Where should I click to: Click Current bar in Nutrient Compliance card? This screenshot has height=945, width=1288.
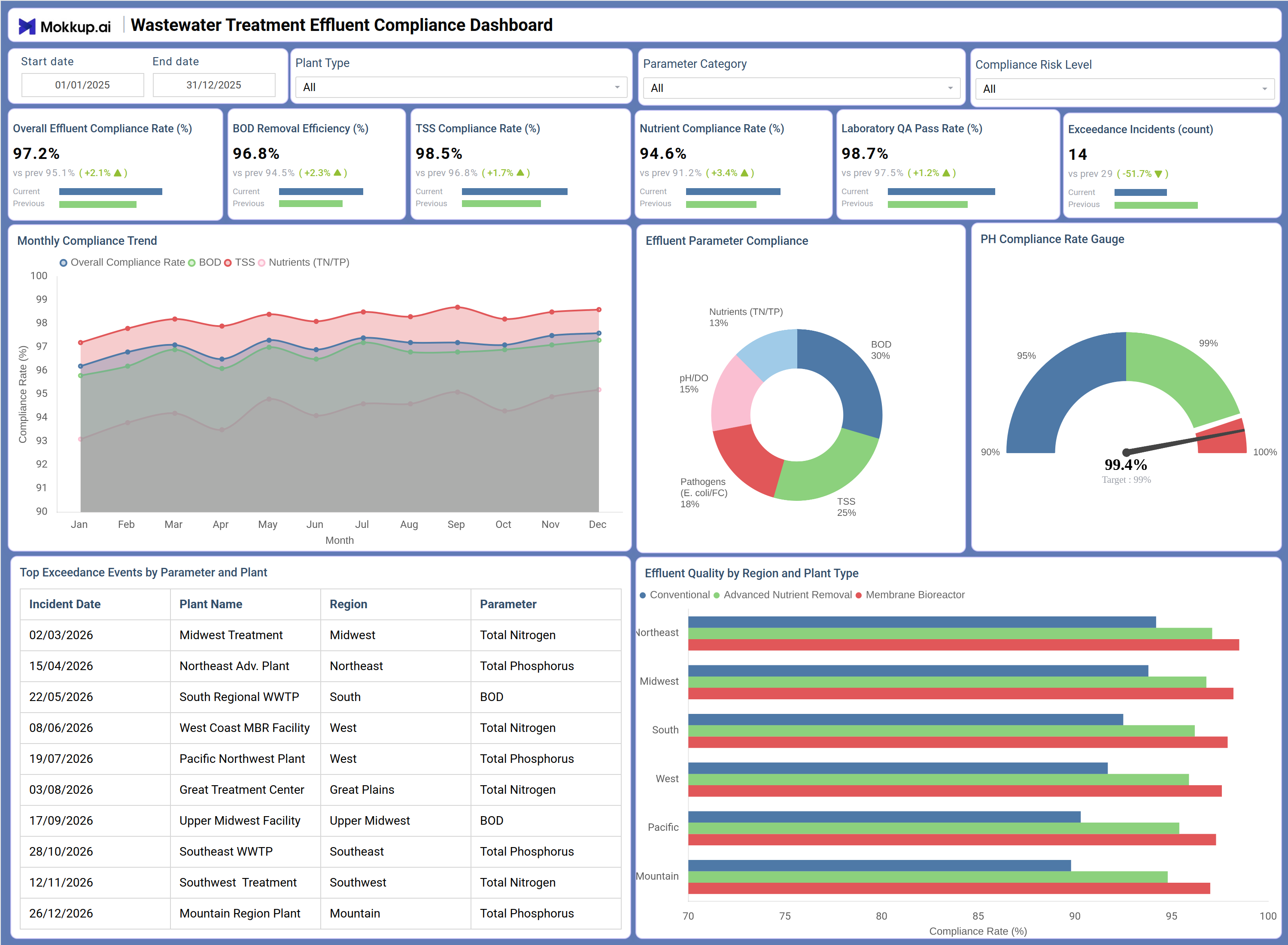[x=733, y=192]
